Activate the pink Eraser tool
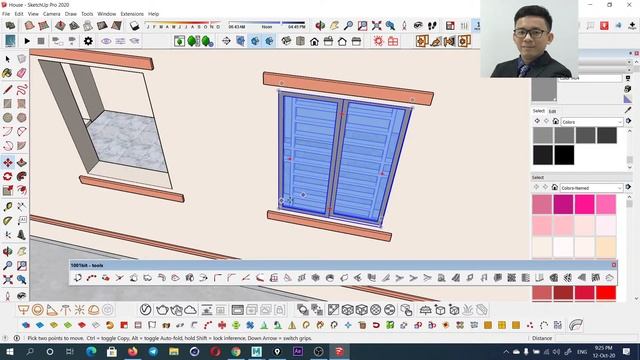 pyautogui.click(x=22, y=73)
